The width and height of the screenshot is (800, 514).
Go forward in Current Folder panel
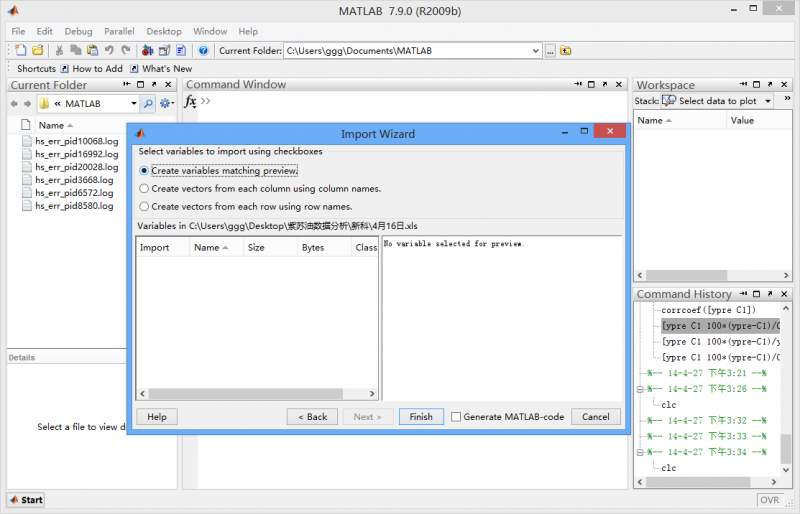tap(28, 104)
